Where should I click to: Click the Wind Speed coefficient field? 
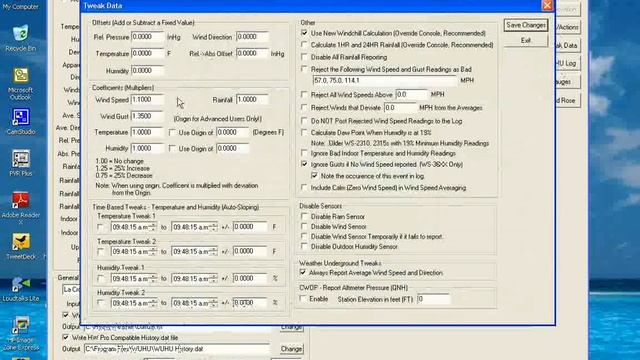coord(147,100)
